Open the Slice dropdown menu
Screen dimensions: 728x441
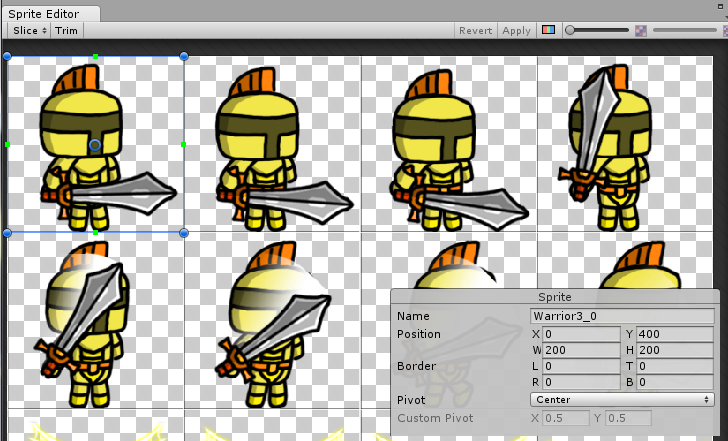tap(28, 31)
